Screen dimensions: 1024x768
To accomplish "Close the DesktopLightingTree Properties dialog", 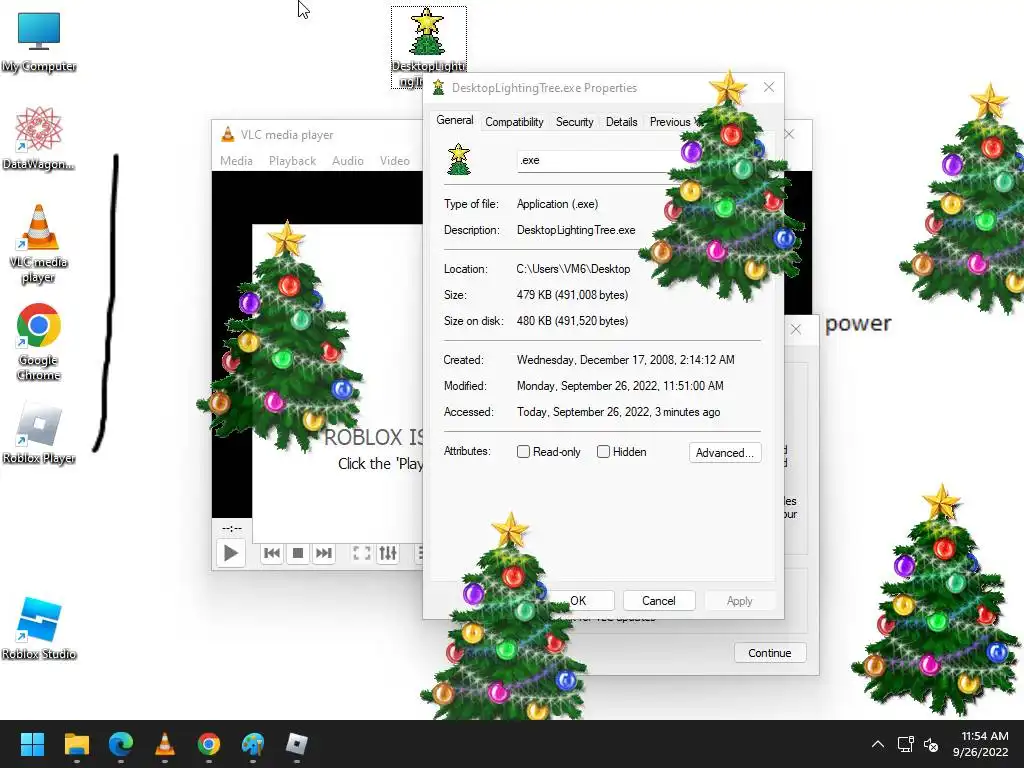I will [x=769, y=88].
